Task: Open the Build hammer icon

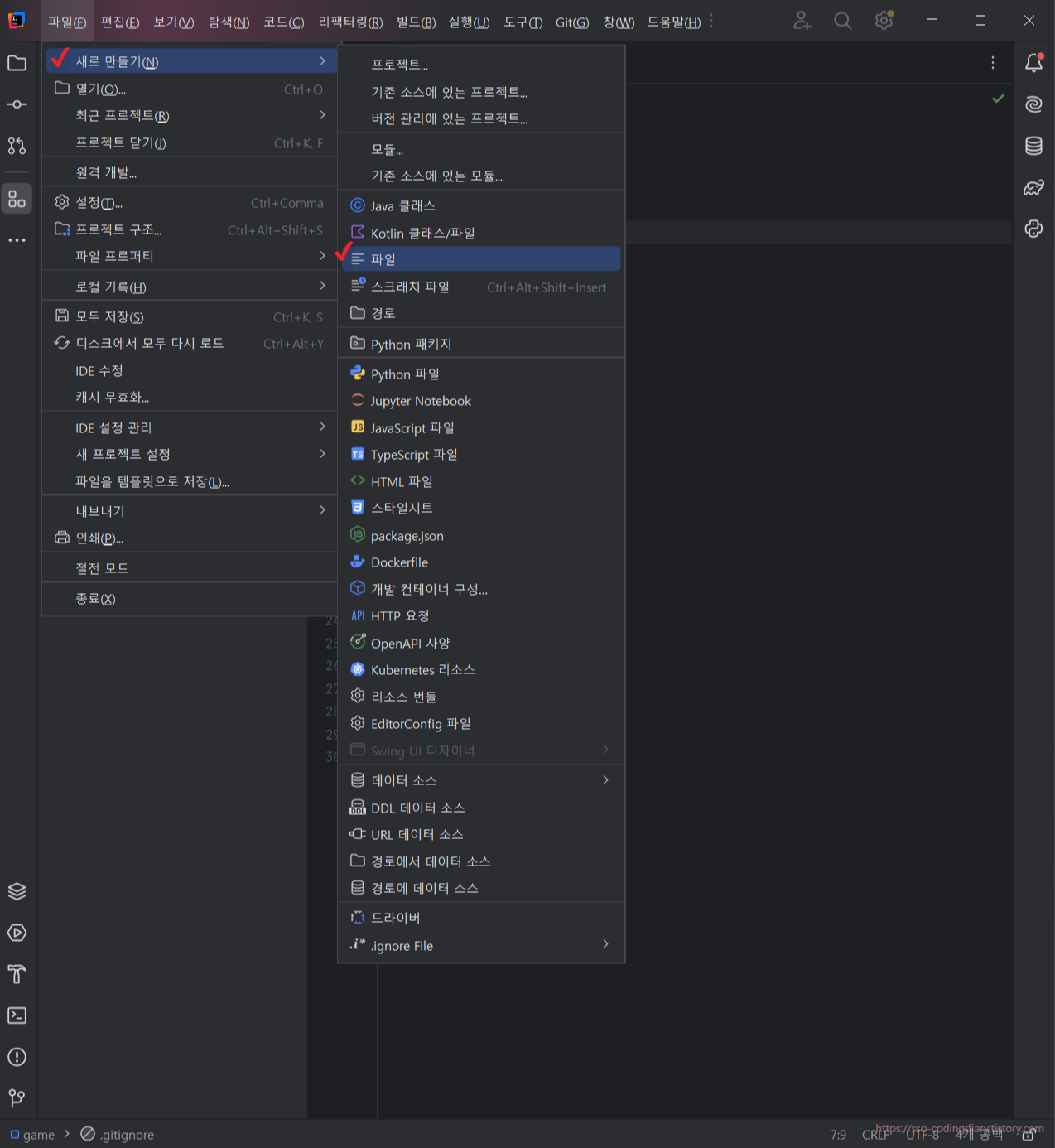Action: point(17,974)
